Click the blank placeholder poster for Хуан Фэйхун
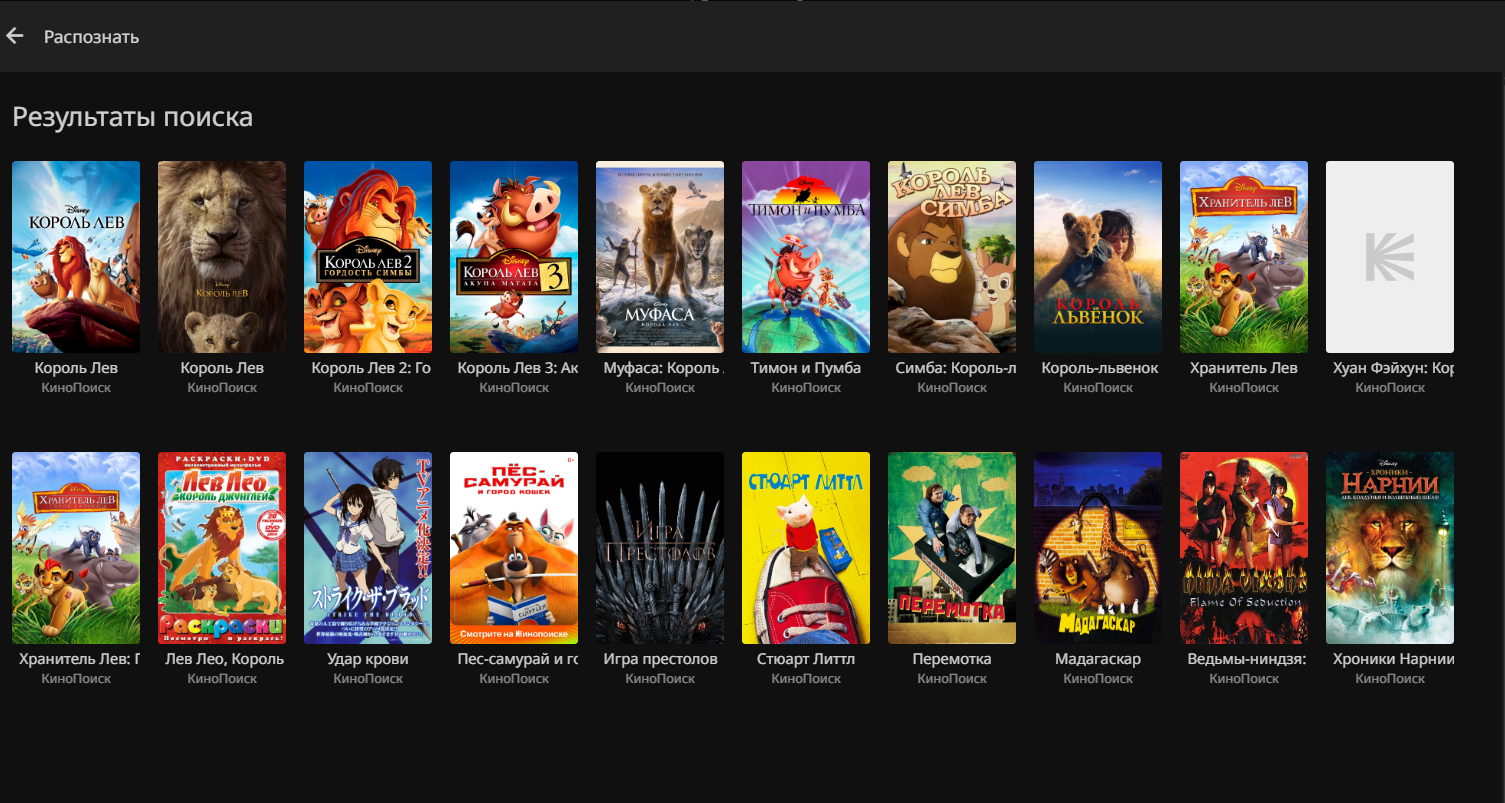Viewport: 1505px width, 803px height. 1390,257
